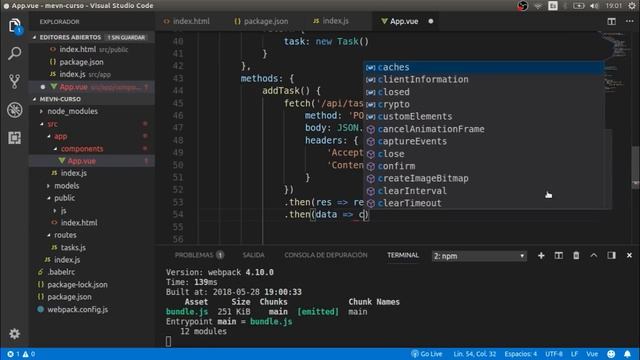640x360 pixels.
Task: Choose the clientInformation suggestion
Action: click(484, 80)
